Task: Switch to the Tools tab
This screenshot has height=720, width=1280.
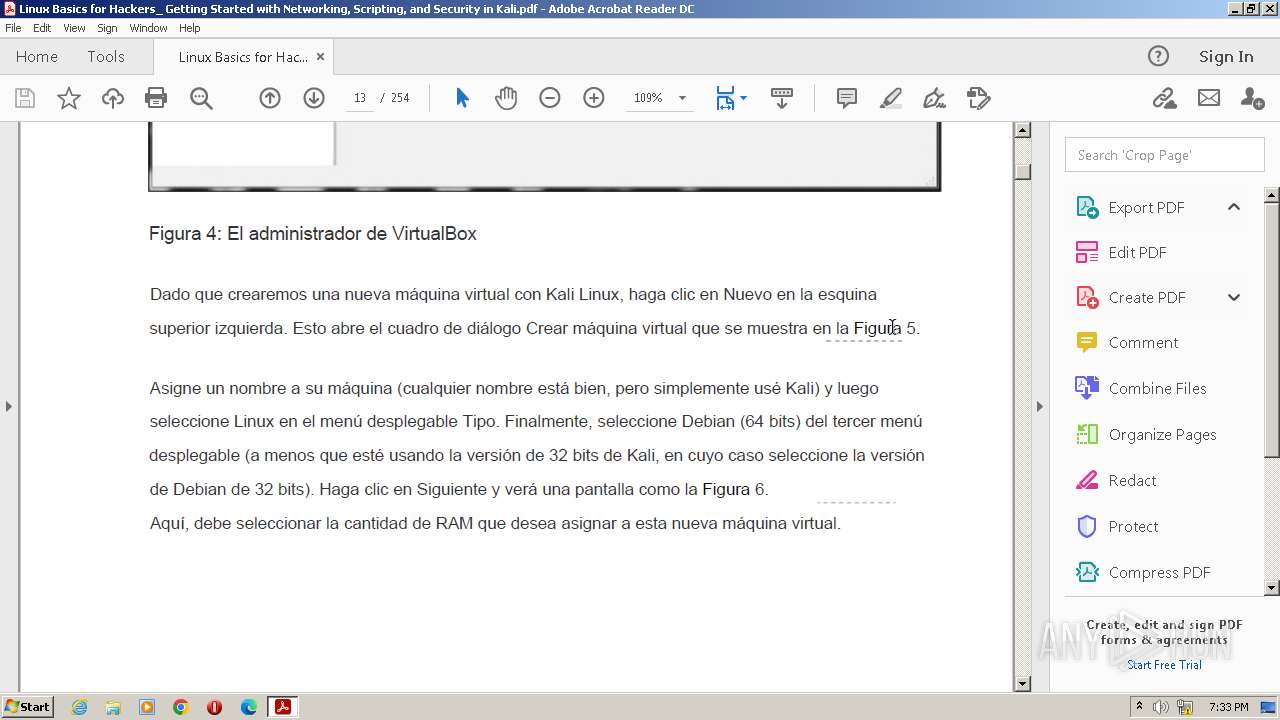Action: tap(105, 57)
